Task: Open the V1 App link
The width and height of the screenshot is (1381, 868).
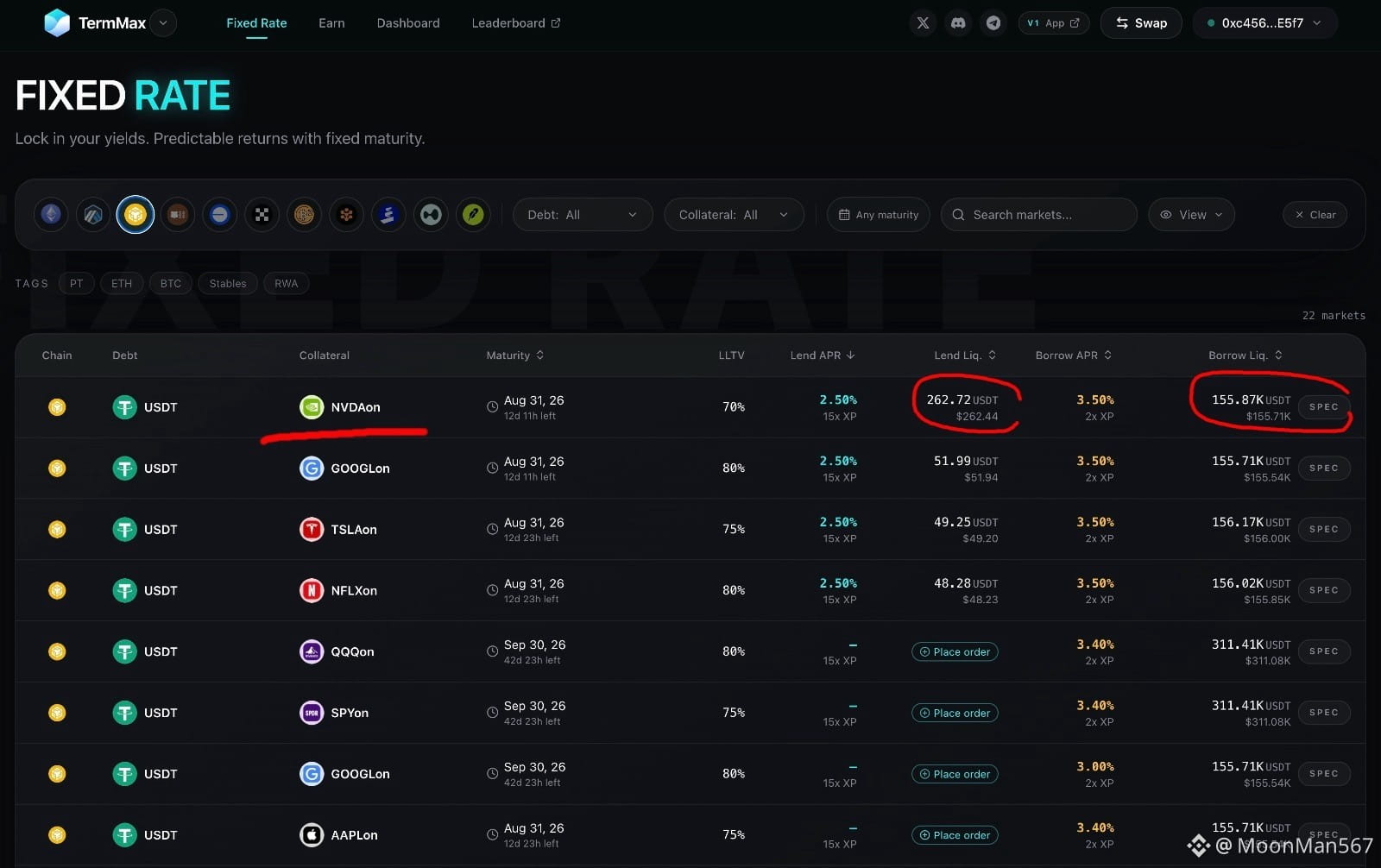Action: (1054, 23)
